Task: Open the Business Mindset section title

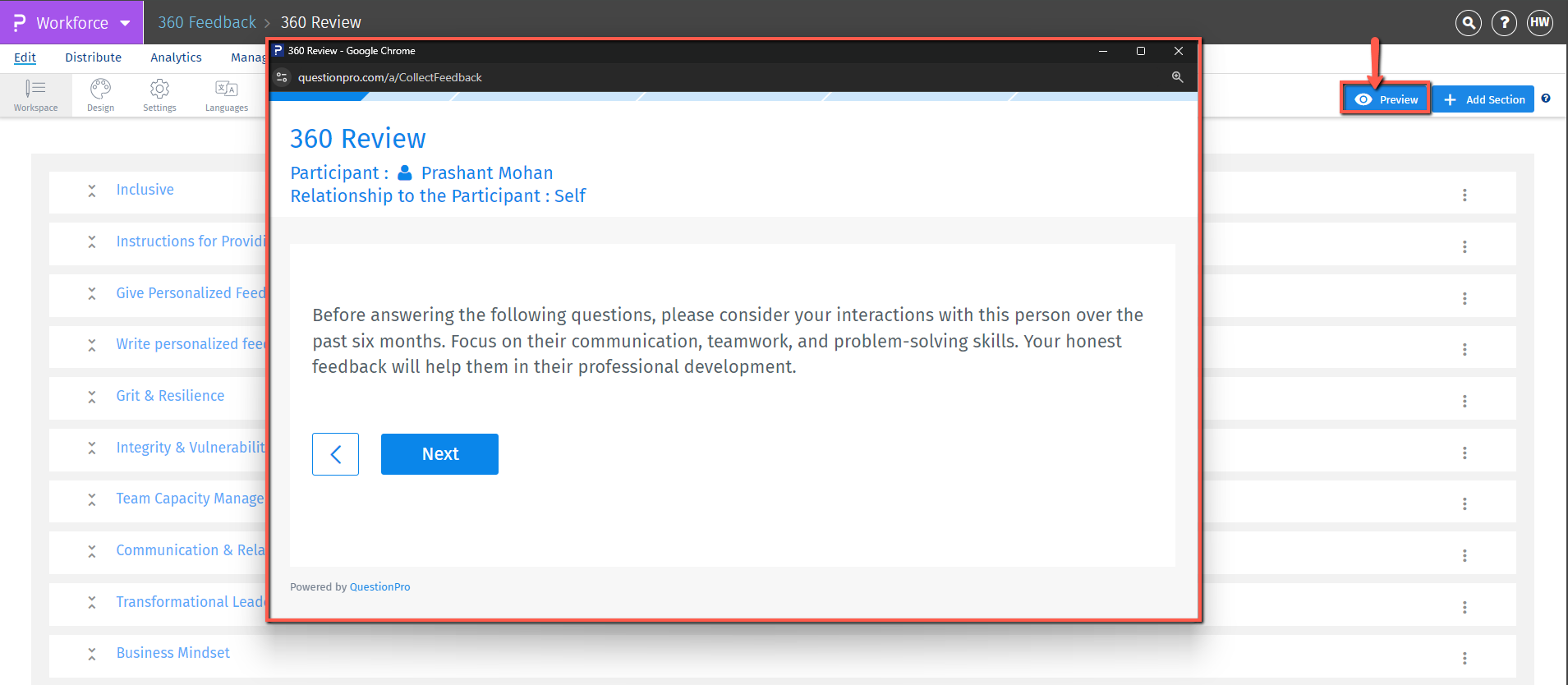Action: click(x=172, y=653)
